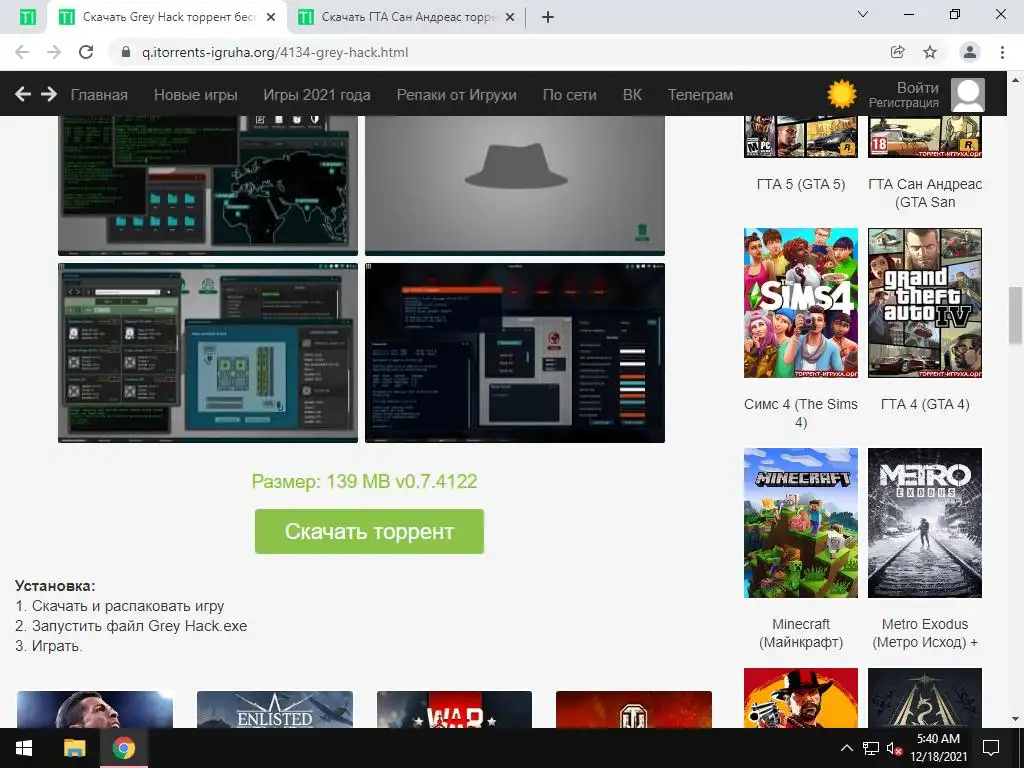
Task: Click the browser forward arrow
Action: coord(54,52)
